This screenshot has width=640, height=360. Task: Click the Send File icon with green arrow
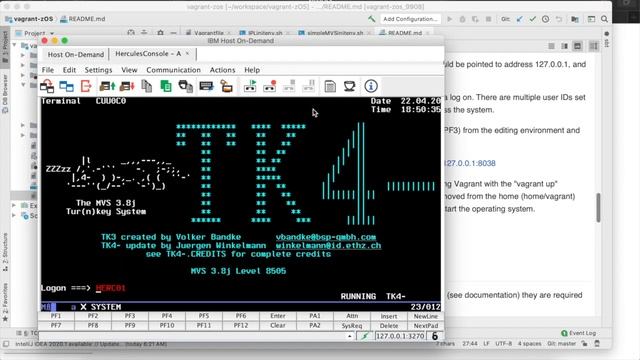tap(107, 86)
